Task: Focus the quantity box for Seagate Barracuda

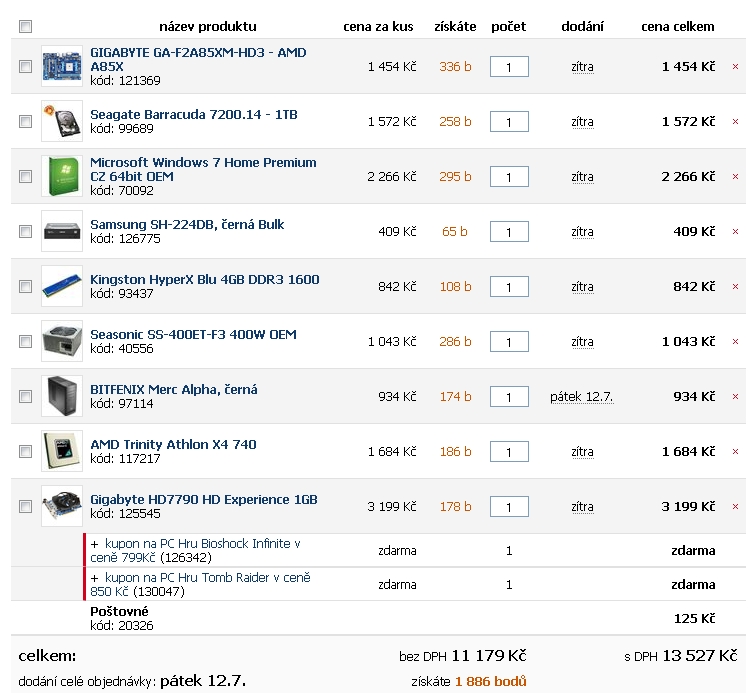Action: tap(509, 122)
